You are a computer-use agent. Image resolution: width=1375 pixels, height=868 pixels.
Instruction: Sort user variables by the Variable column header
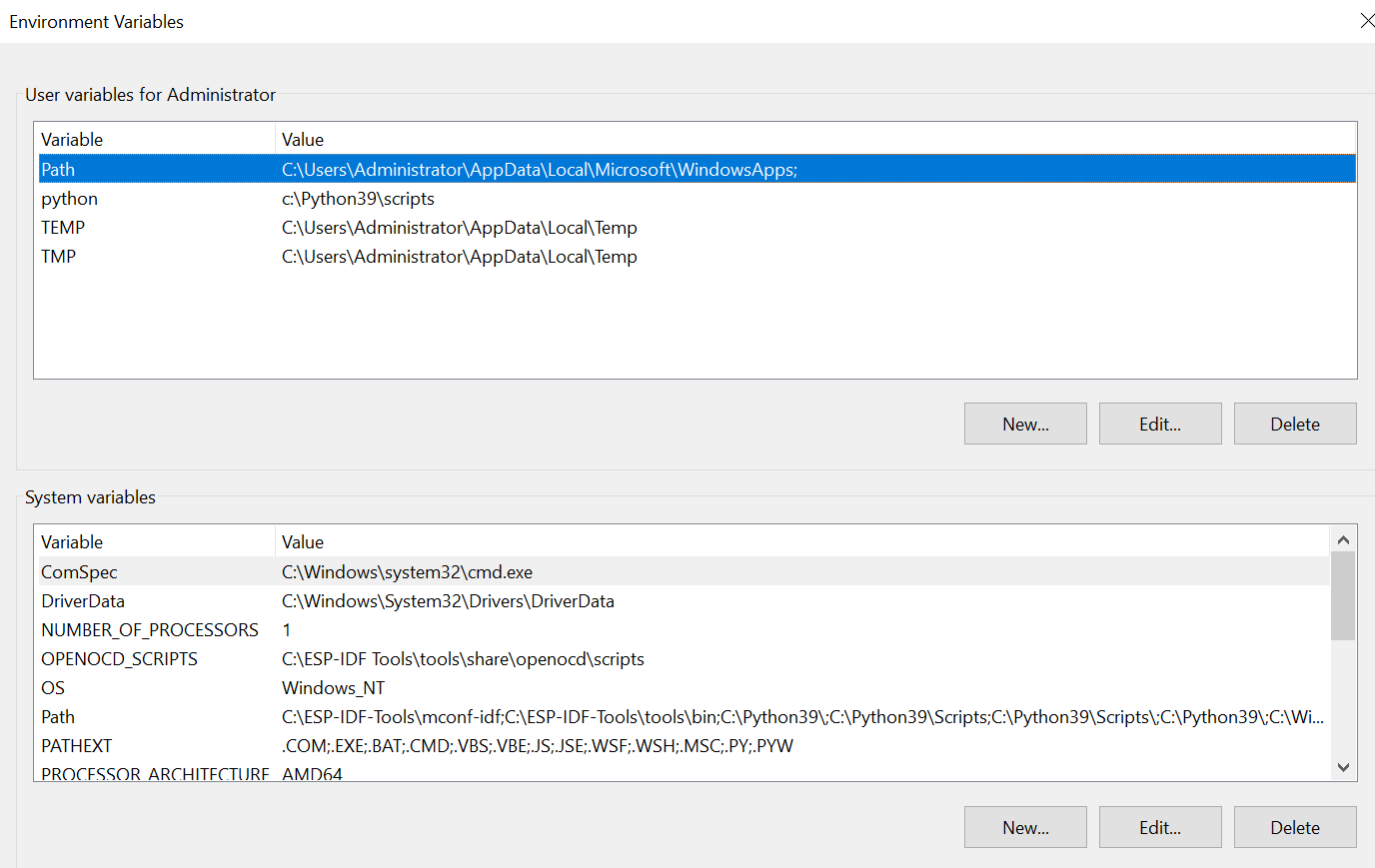[150, 139]
